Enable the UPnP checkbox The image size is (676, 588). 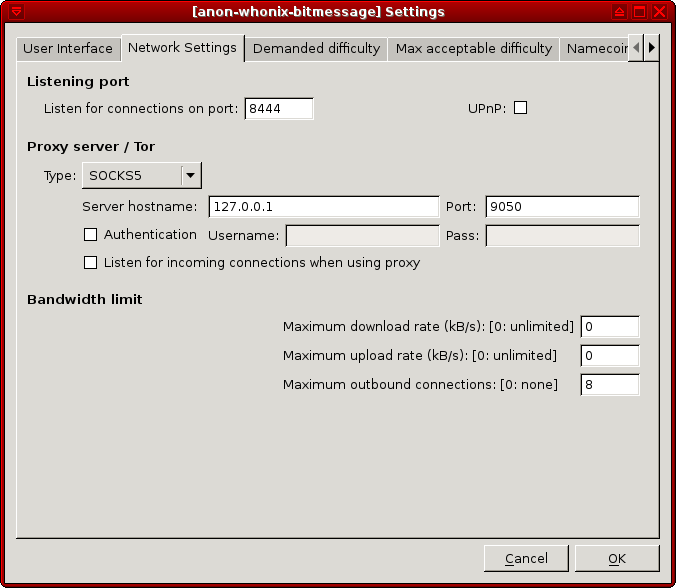520,108
